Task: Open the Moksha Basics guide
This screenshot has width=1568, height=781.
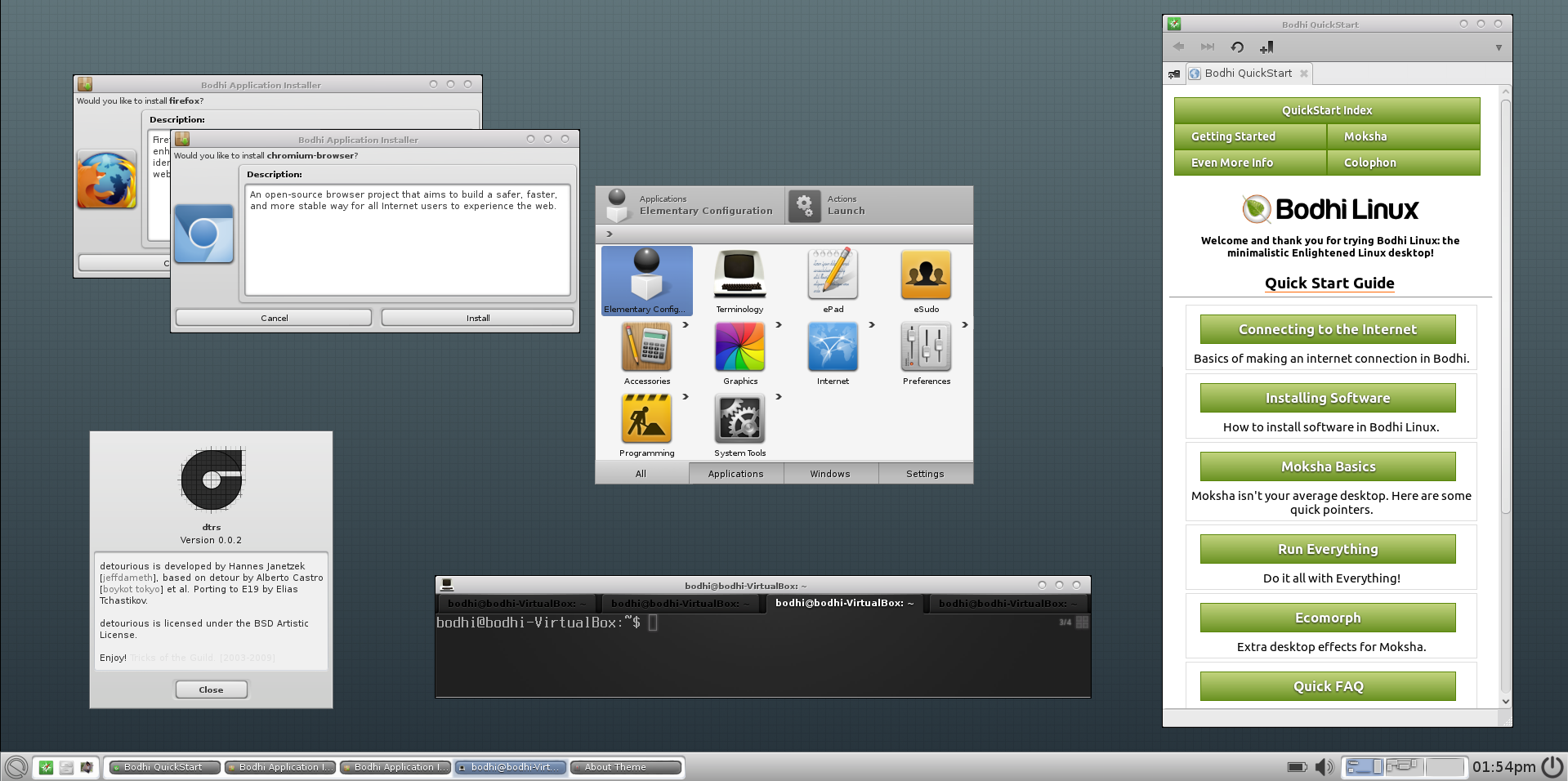Action: 1328,466
